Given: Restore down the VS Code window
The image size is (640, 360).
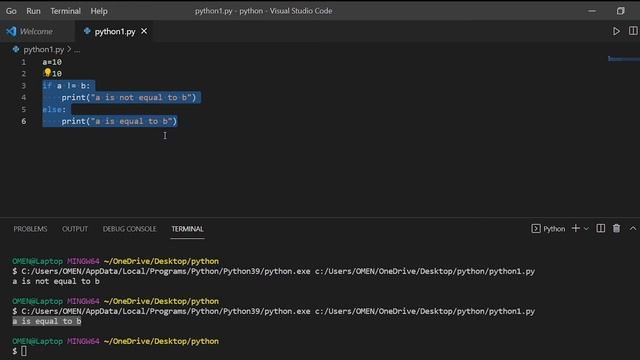Looking at the screenshot, I should (x=620, y=11).
